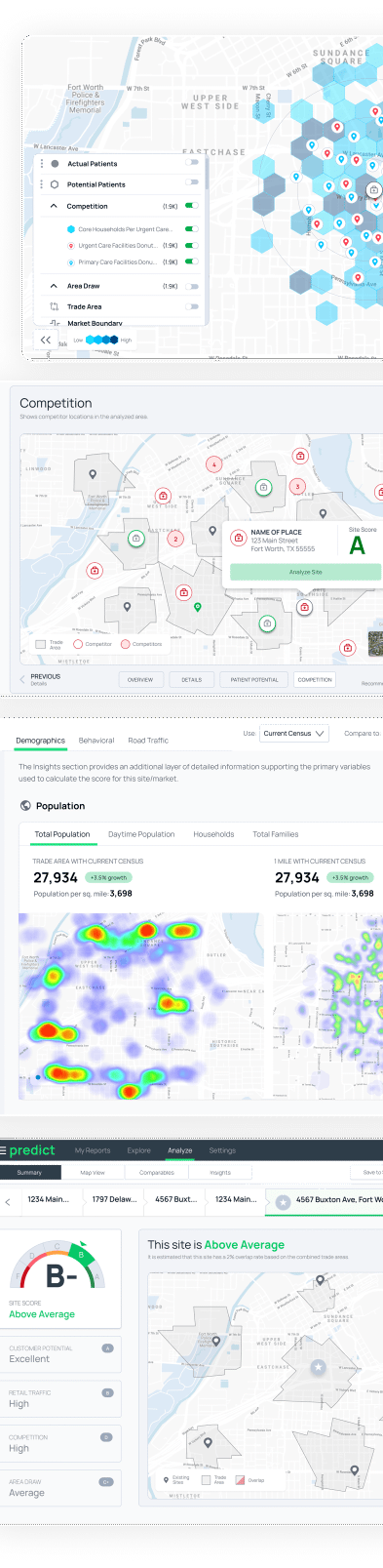Click the left arrow of address tabs

click(x=8, y=1202)
